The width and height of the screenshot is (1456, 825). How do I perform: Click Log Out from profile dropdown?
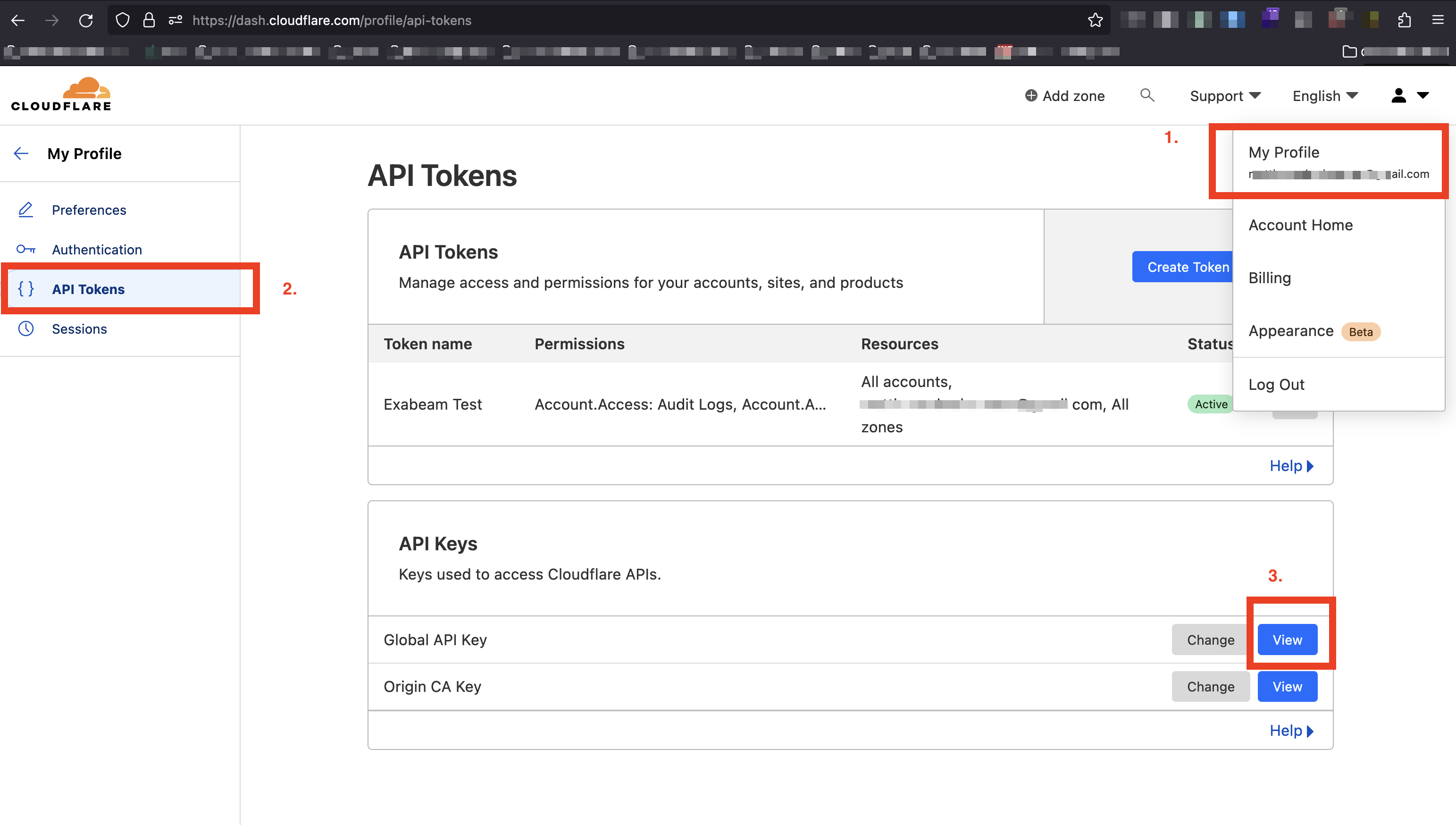1278,384
